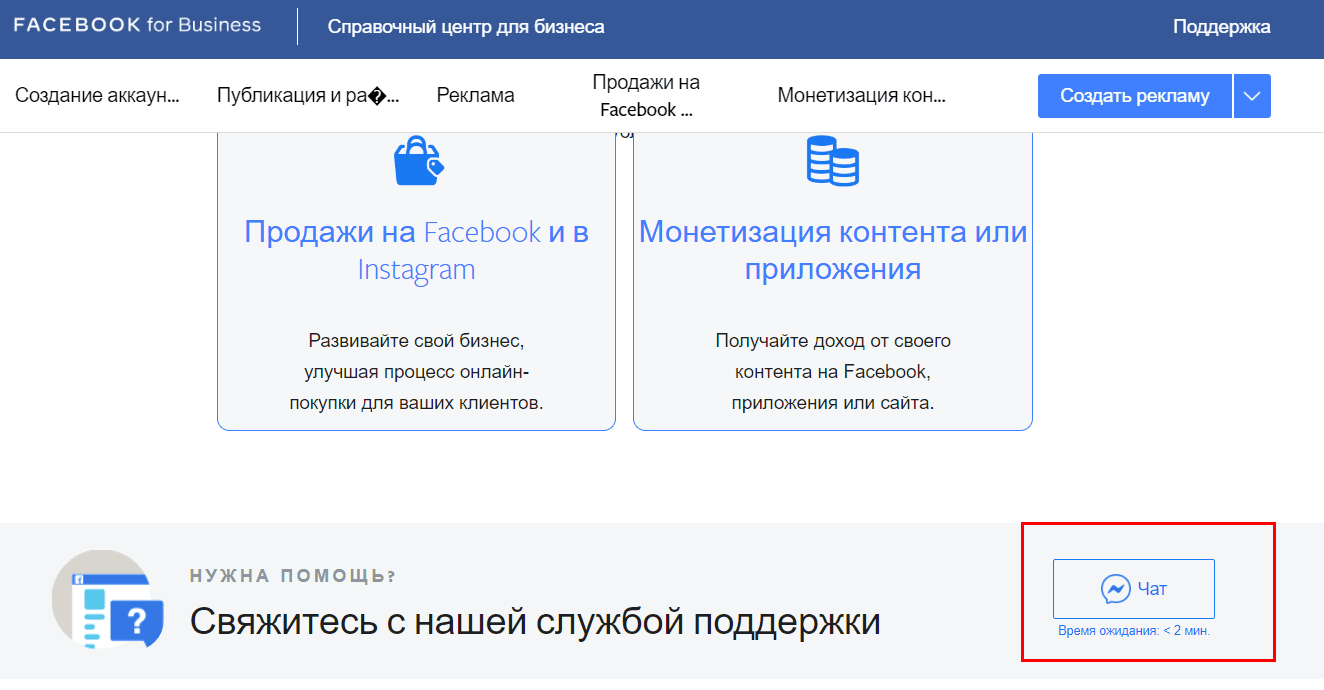Click the Создать рекламу button
Image resolution: width=1324 pixels, height=690 pixels.
click(x=1134, y=96)
